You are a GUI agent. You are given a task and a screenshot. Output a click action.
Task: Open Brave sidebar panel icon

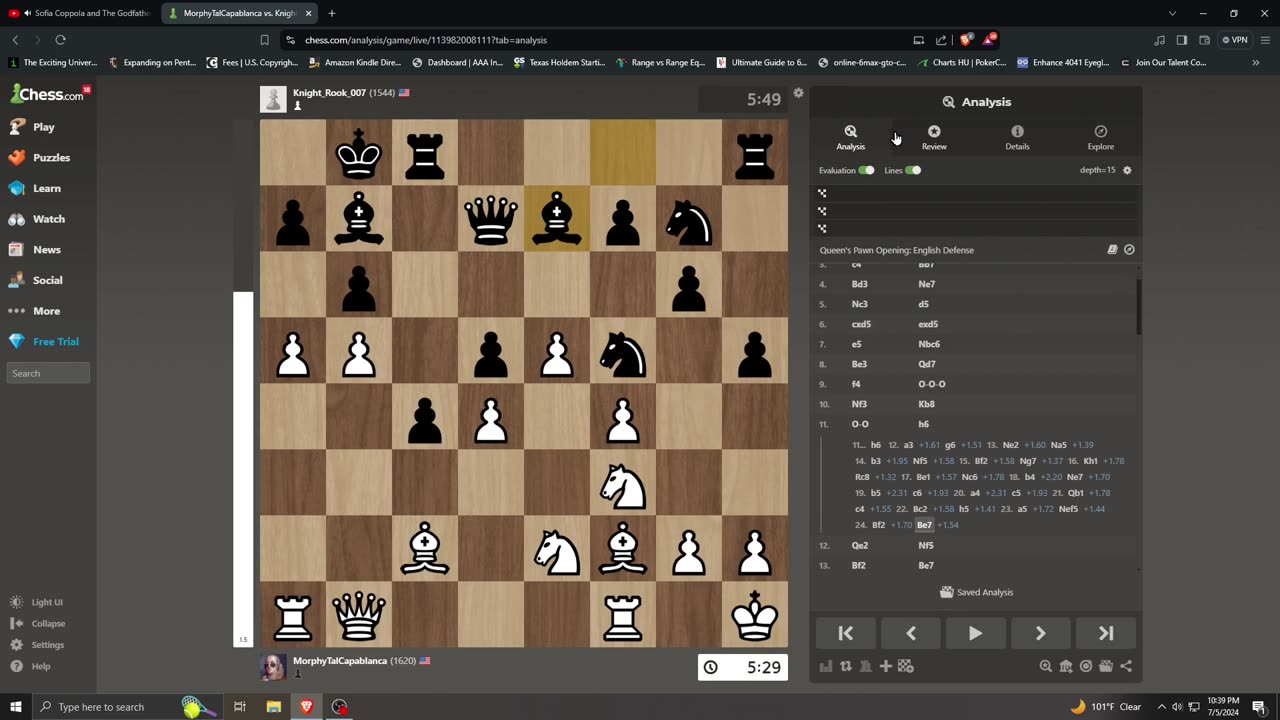(x=1181, y=40)
